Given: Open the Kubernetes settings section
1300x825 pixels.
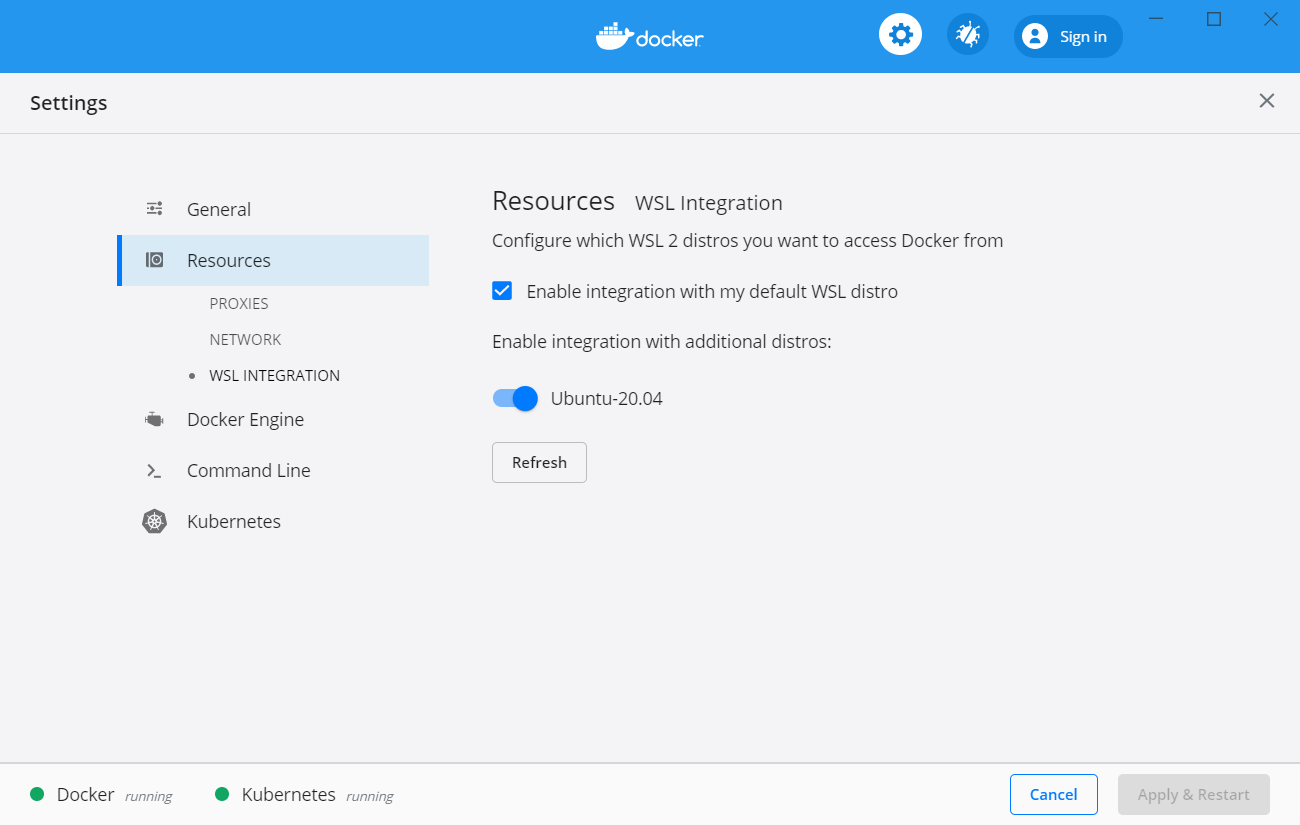Looking at the screenshot, I should pyautogui.click(x=273, y=521).
